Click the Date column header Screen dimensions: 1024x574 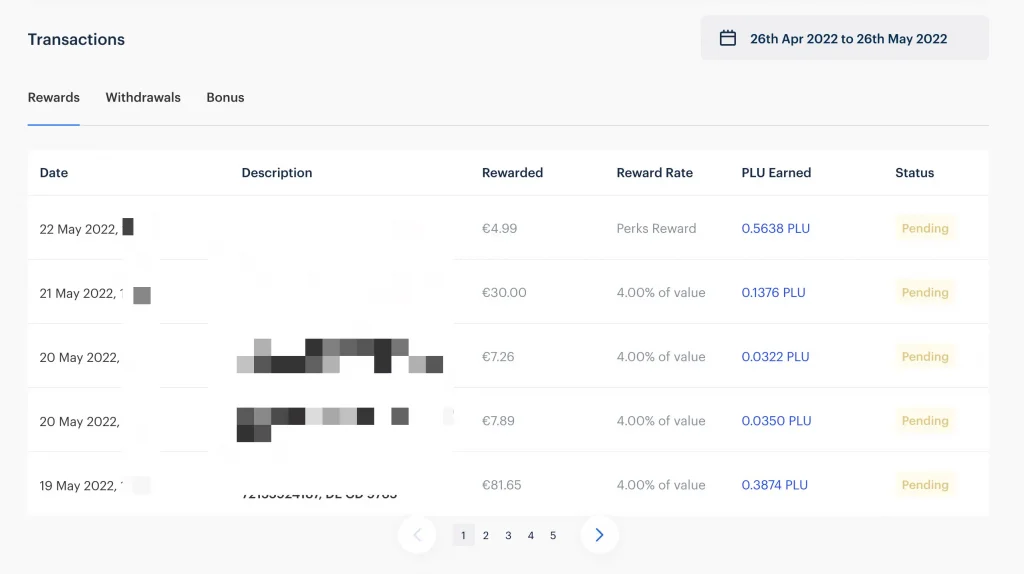pyautogui.click(x=54, y=173)
